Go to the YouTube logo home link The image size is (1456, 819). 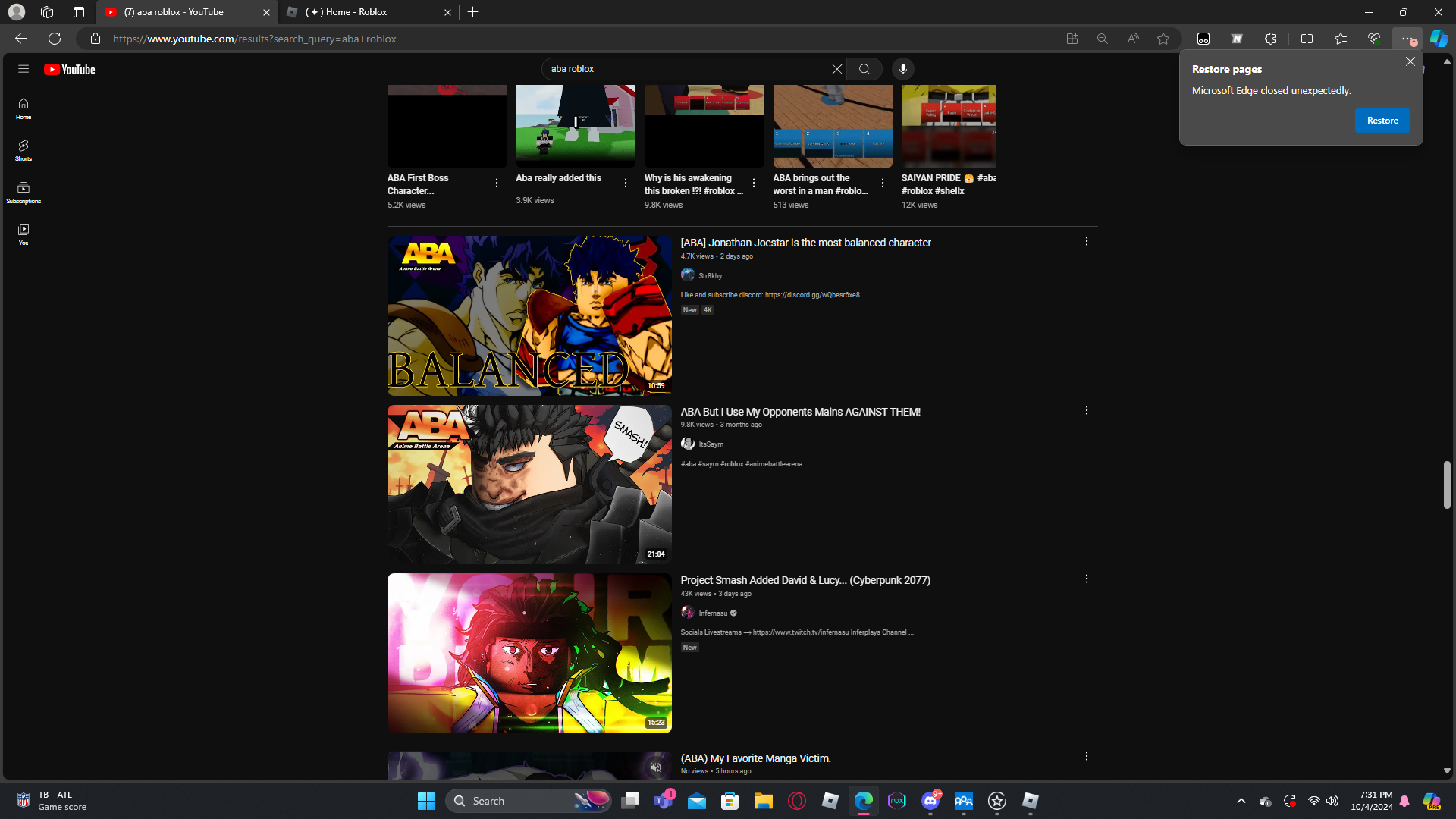[70, 70]
